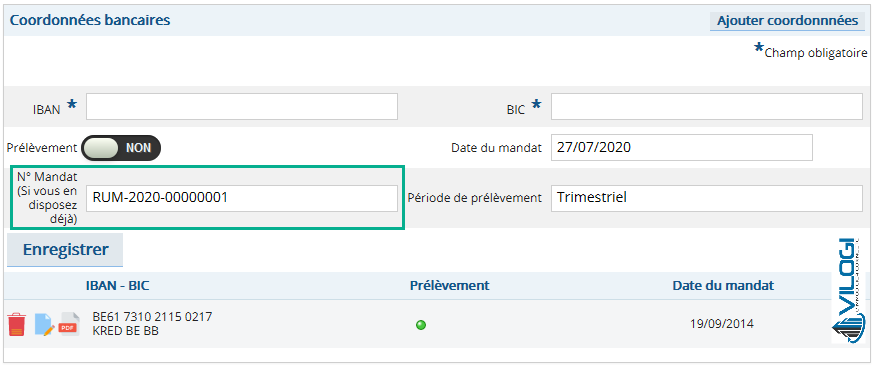Focus the empty BIC input field

tap(707, 106)
